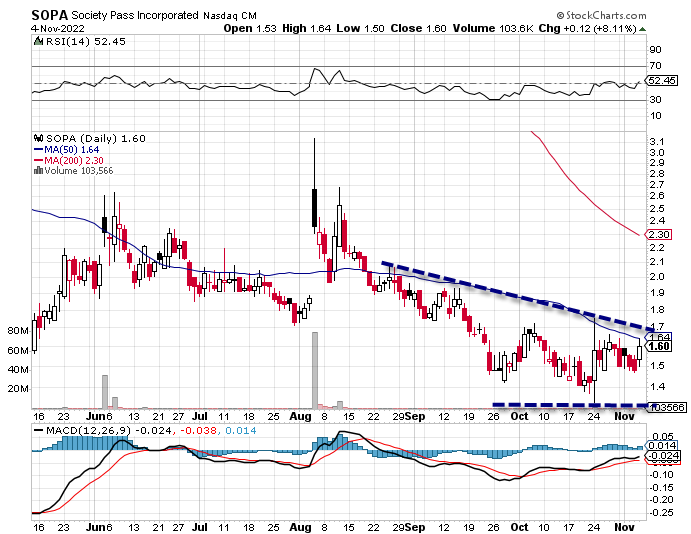
Task: Click the tall black August spike candle
Action: coord(315,186)
